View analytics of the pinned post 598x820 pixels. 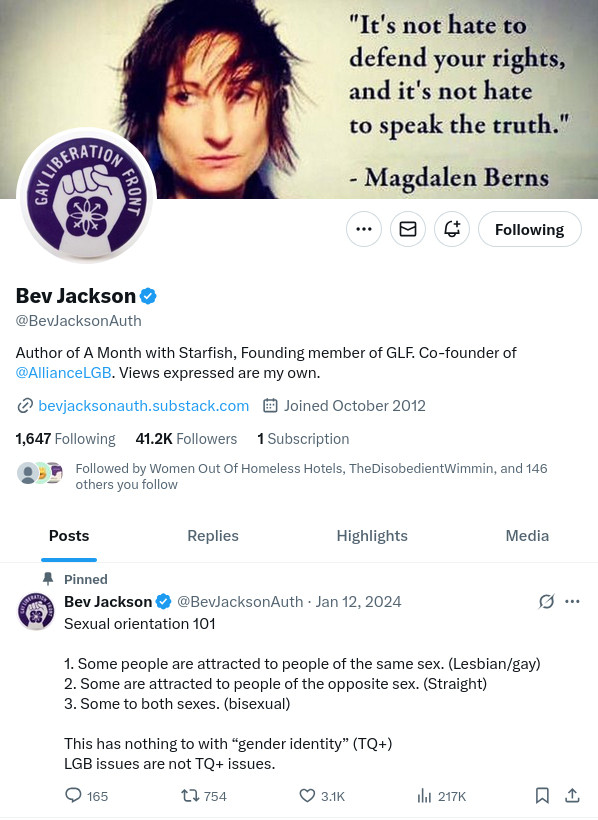click(441, 796)
